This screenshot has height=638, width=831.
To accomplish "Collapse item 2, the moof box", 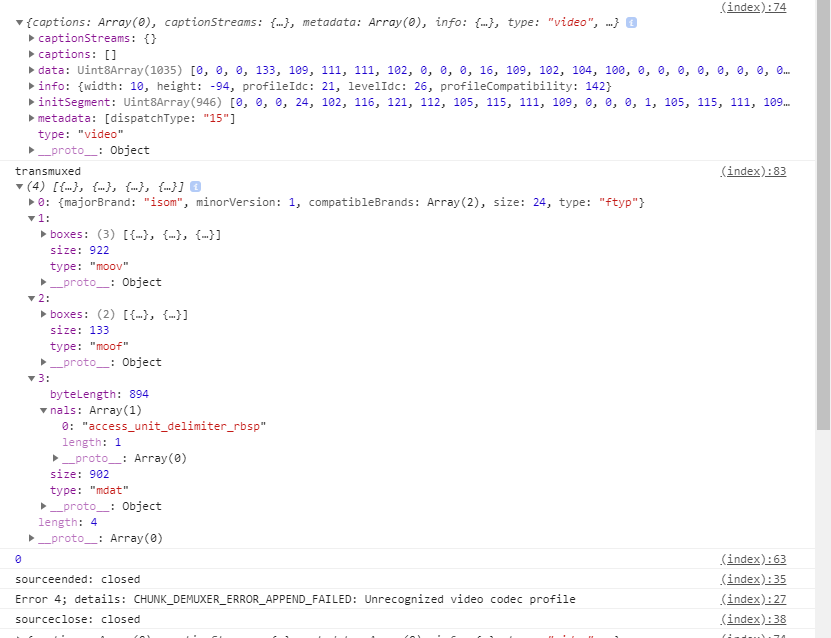I will (32, 297).
